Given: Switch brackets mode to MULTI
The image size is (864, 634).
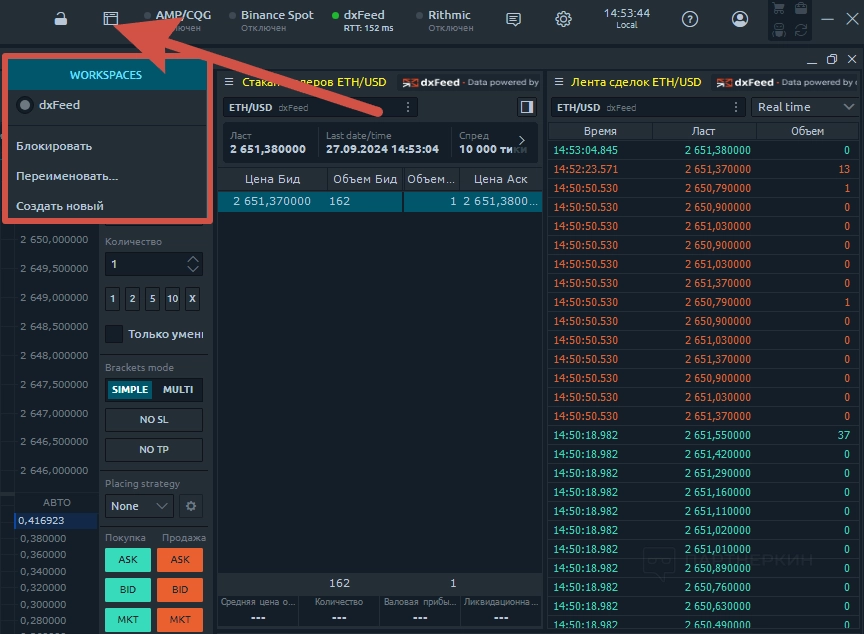Looking at the screenshot, I should coord(178,389).
